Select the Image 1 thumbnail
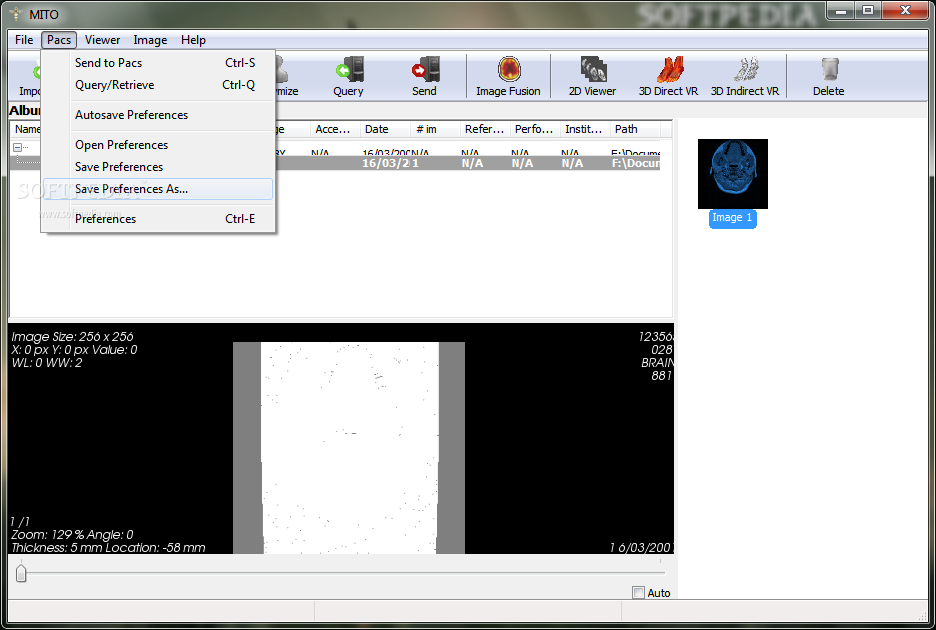This screenshot has height=630, width=936. (x=732, y=174)
